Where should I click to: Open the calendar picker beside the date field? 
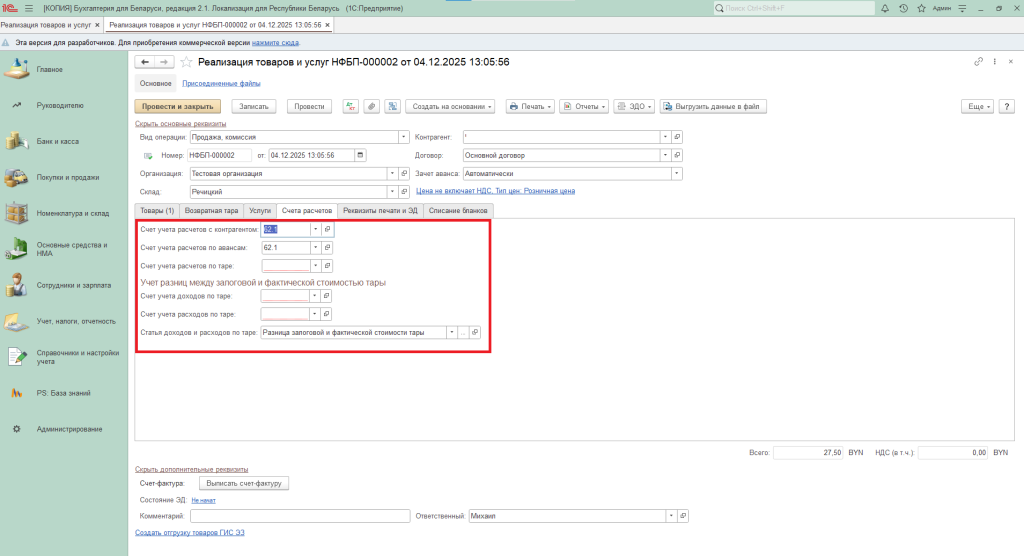(361, 155)
